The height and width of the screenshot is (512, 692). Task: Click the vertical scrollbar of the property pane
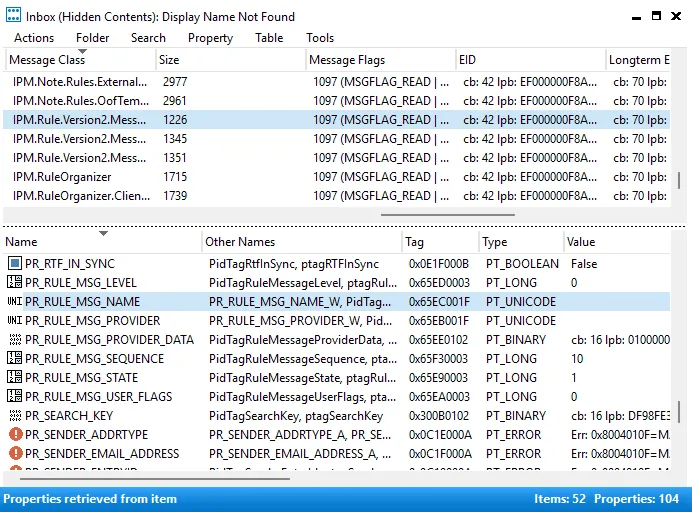pos(679,411)
